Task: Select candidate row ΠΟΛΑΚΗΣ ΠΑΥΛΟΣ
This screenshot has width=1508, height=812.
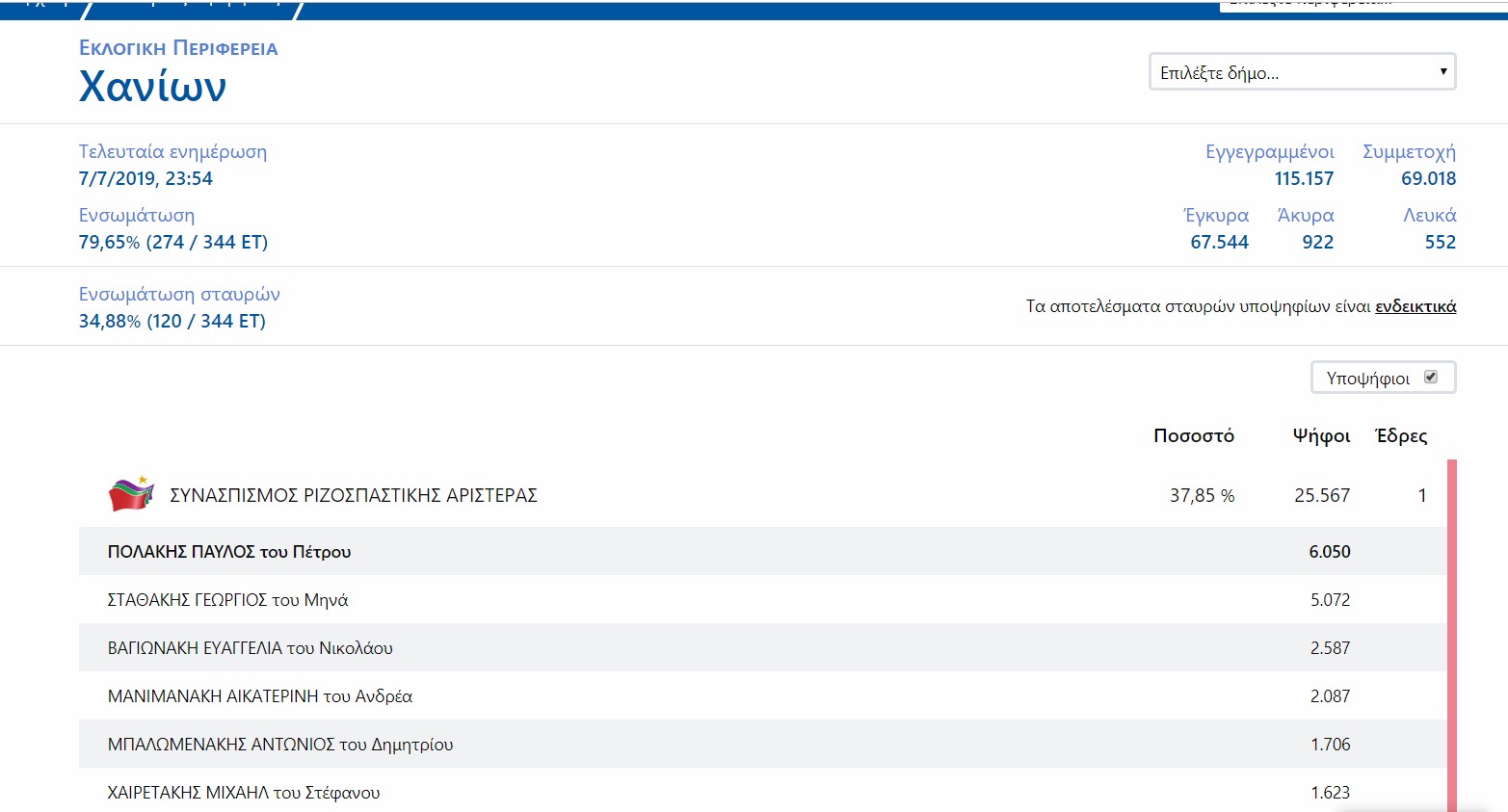Action: [x=229, y=552]
